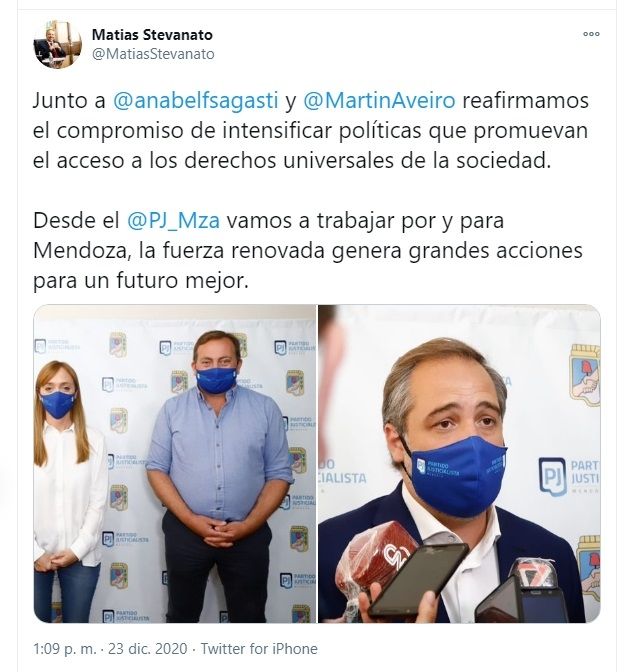Open left photo of two people in masks
The image size is (631, 672).
click(x=175, y=463)
